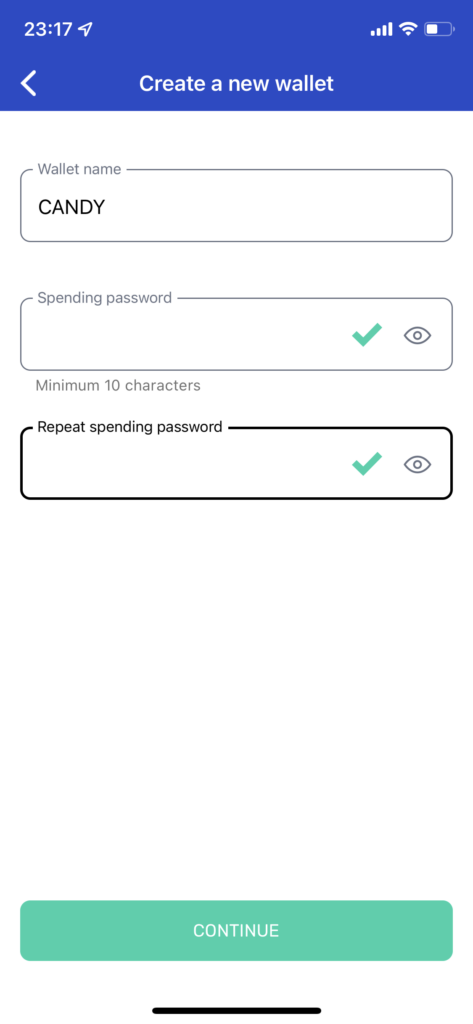Screen dimensions: 473x1024
Task: Tap the Wallet name field label
Action: 79,169
